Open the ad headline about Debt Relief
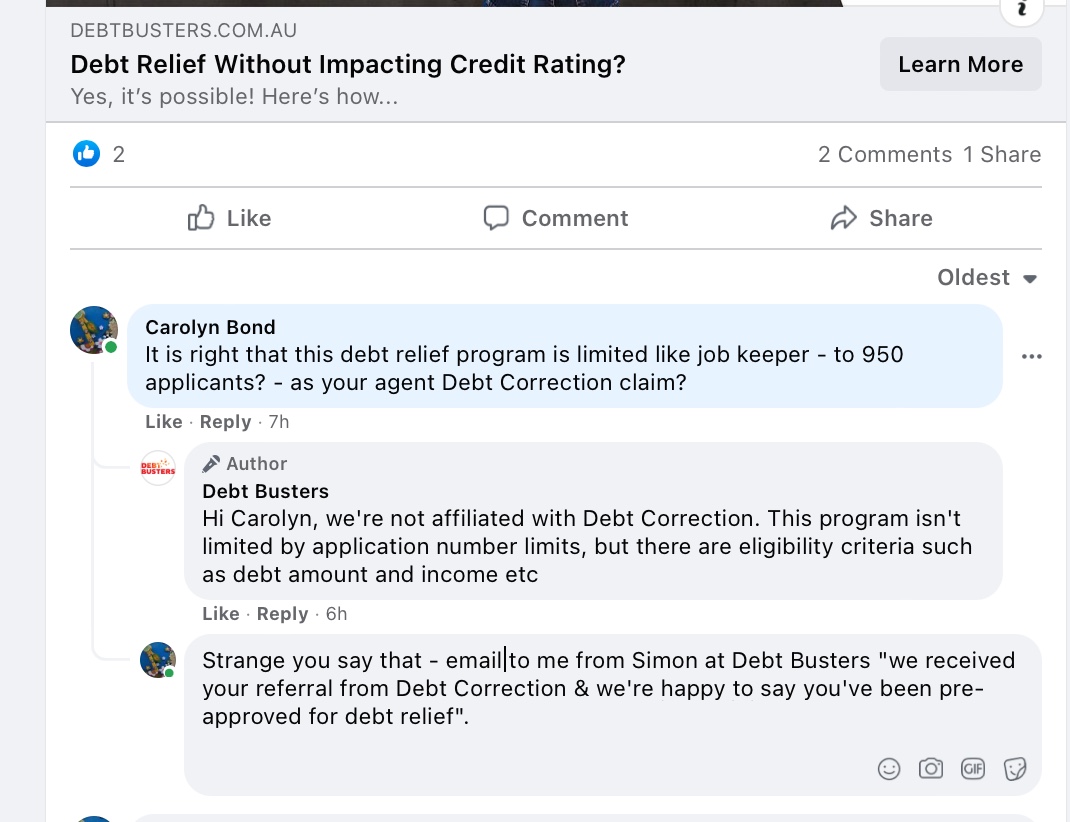The width and height of the screenshot is (1070, 822). click(348, 65)
